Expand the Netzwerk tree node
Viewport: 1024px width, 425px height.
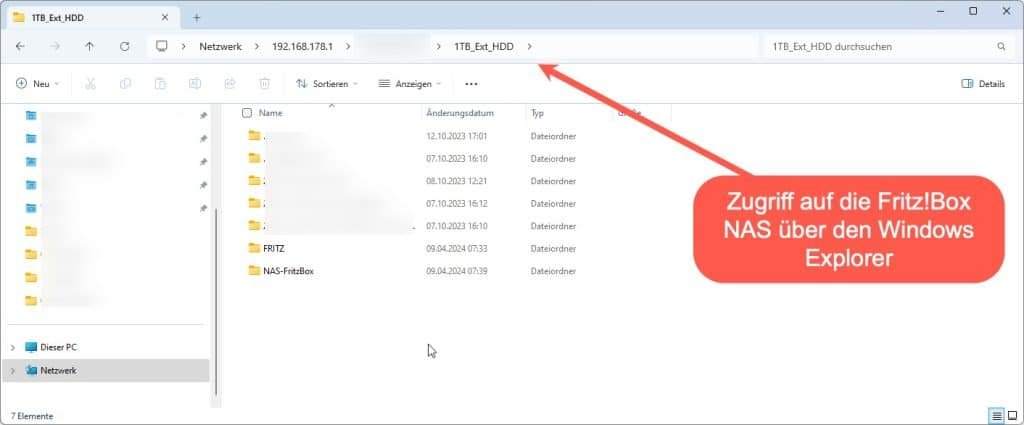pyautogui.click(x=12, y=370)
